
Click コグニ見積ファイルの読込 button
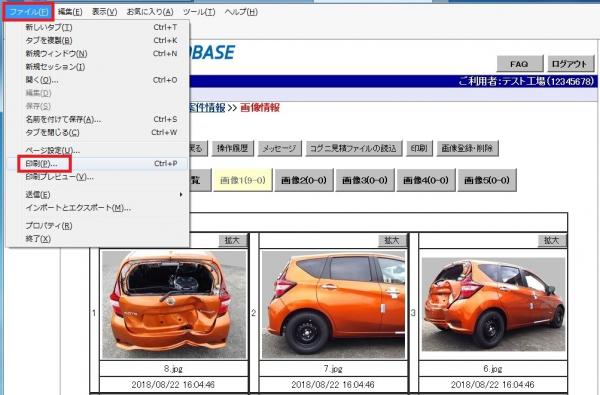click(x=354, y=148)
